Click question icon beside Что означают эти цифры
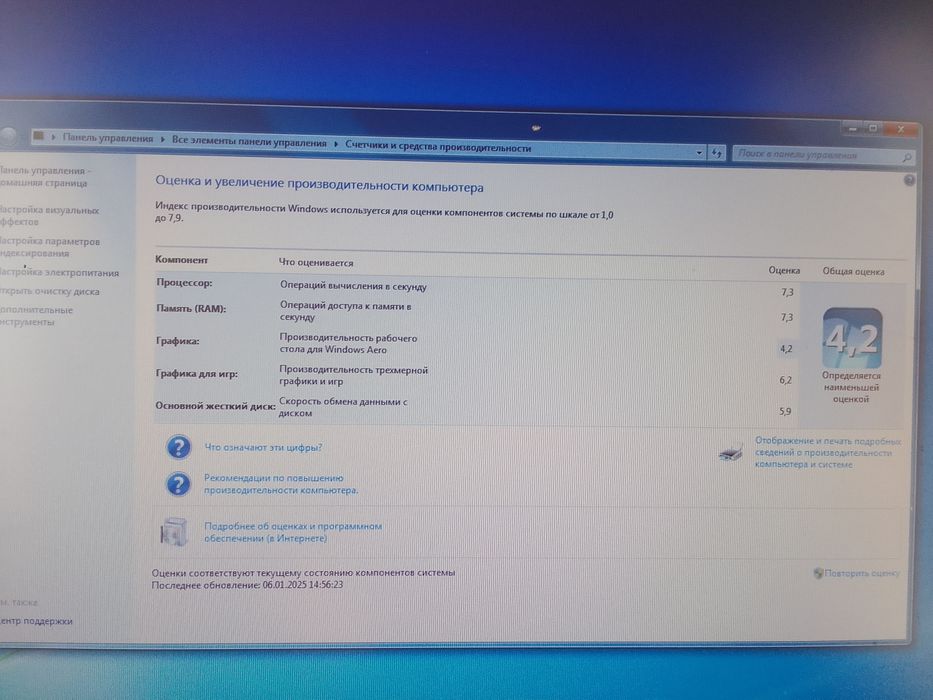 pos(179,447)
